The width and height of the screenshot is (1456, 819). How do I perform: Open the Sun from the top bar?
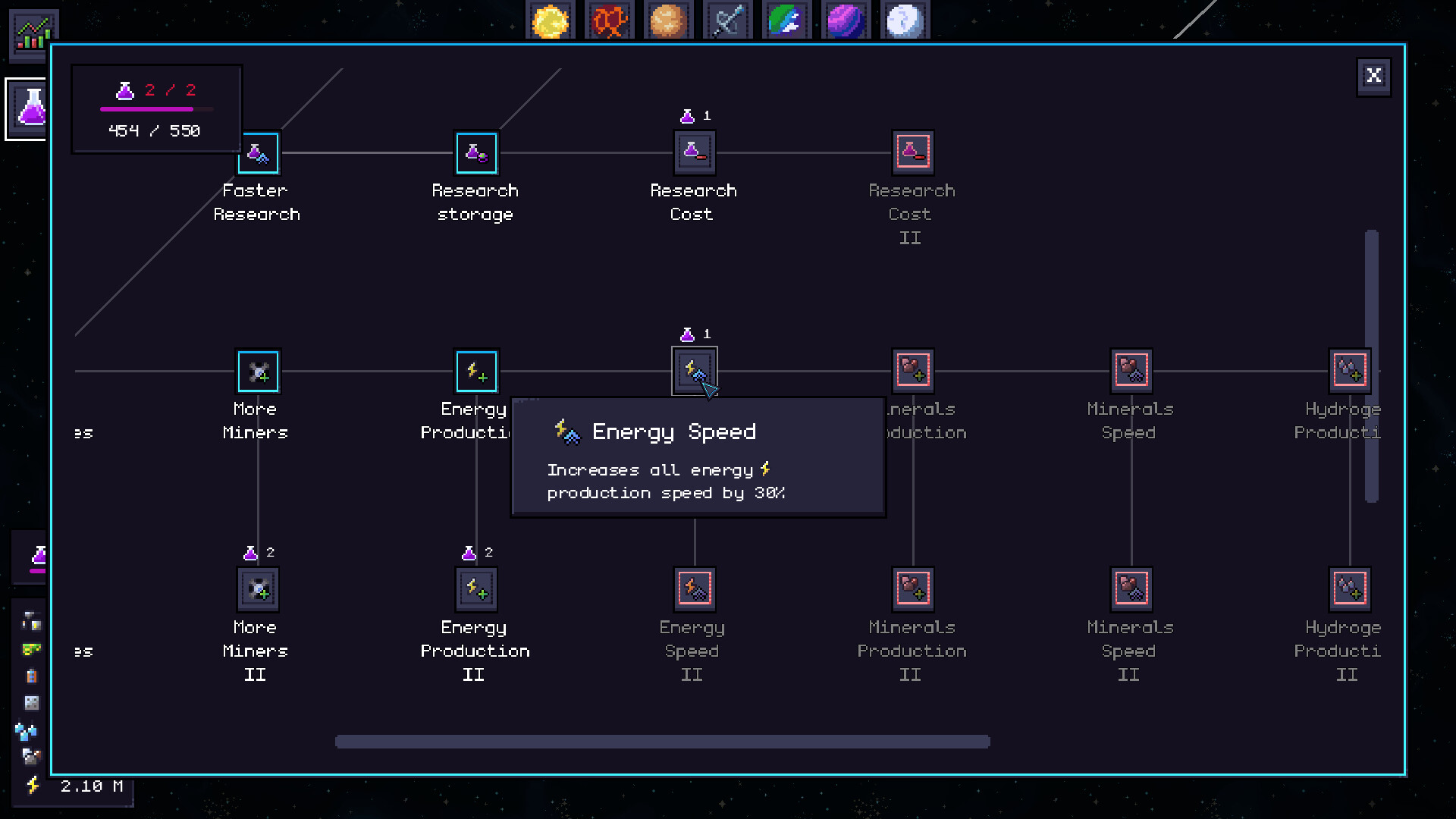551,20
